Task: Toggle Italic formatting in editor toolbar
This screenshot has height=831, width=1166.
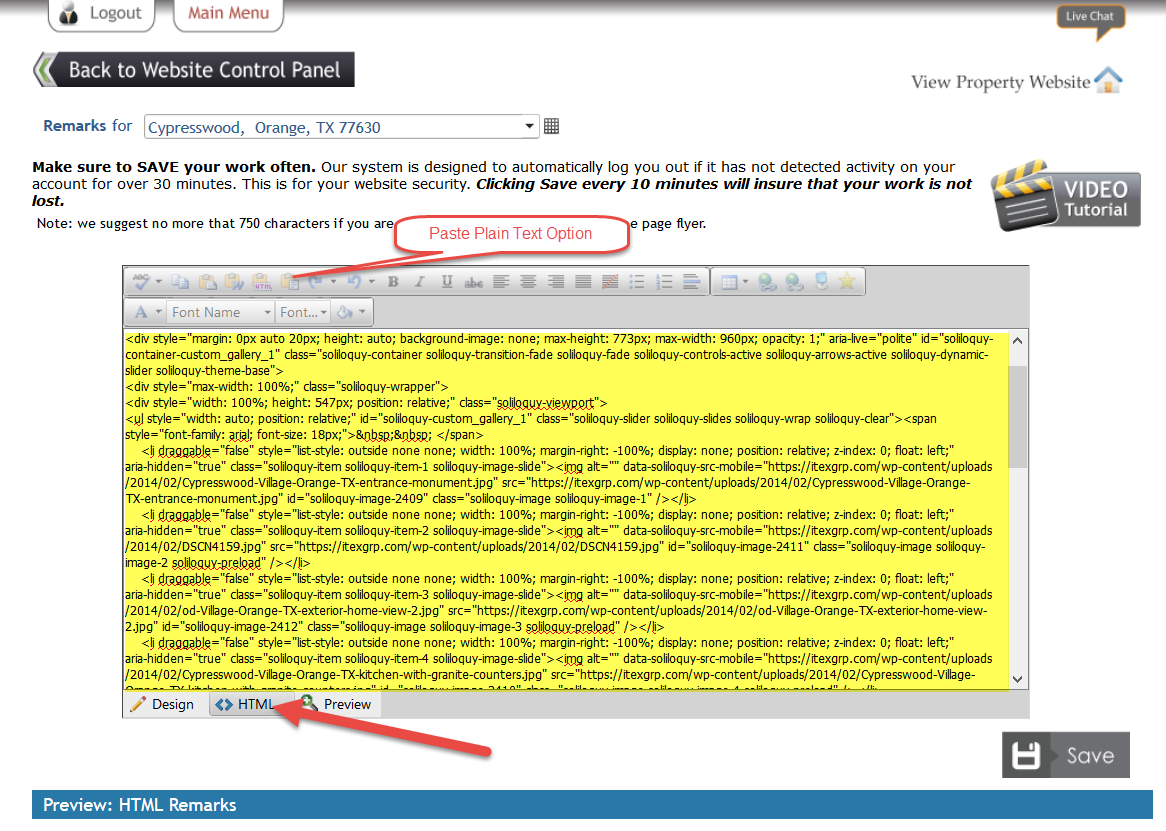Action: pos(420,282)
